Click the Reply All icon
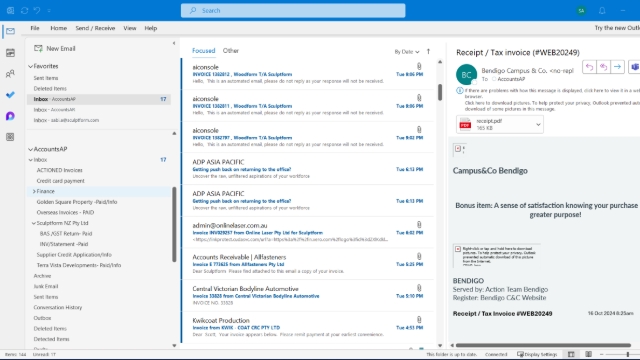 pos(603,67)
